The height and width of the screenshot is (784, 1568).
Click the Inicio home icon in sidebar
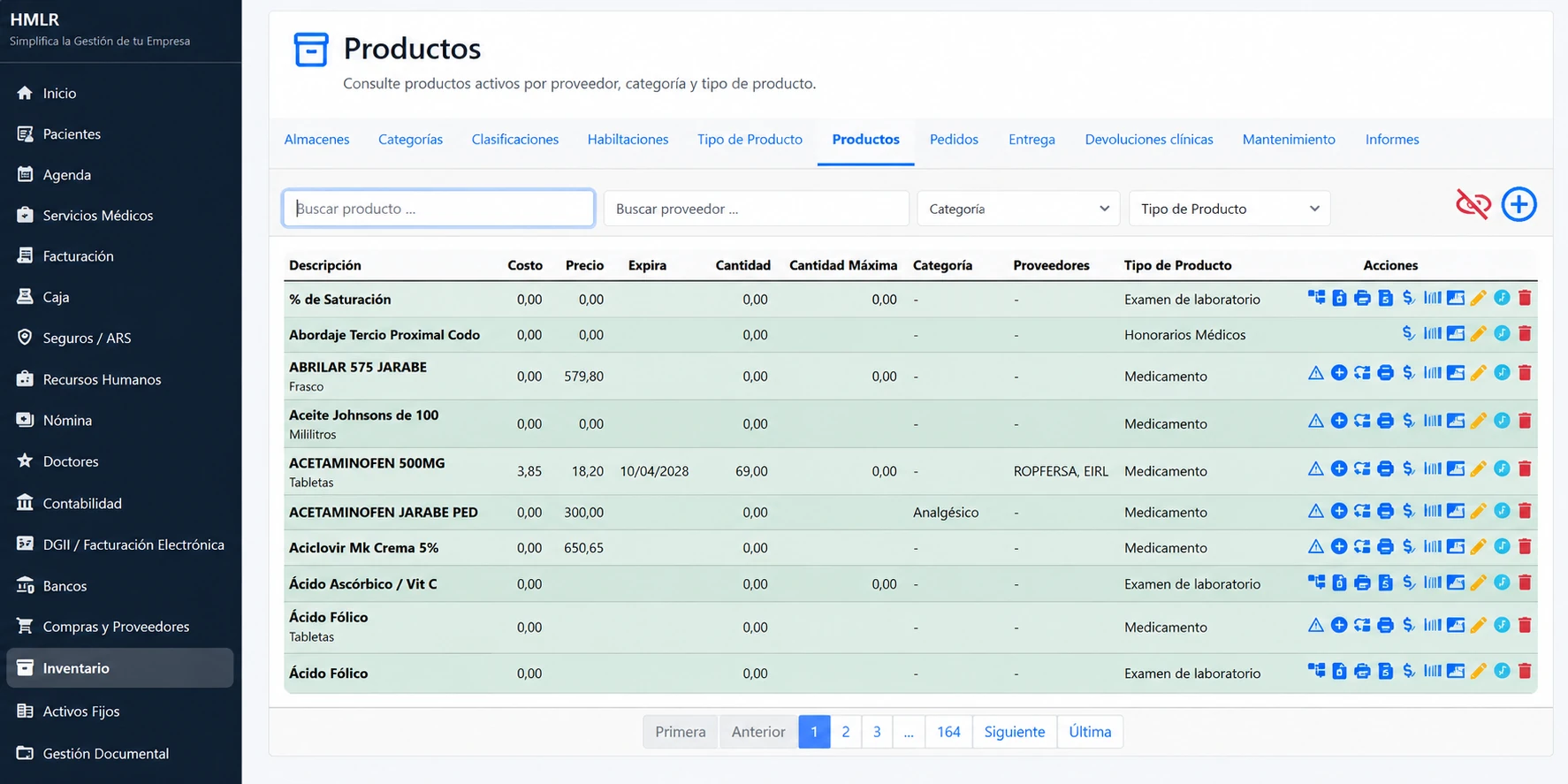(x=25, y=93)
